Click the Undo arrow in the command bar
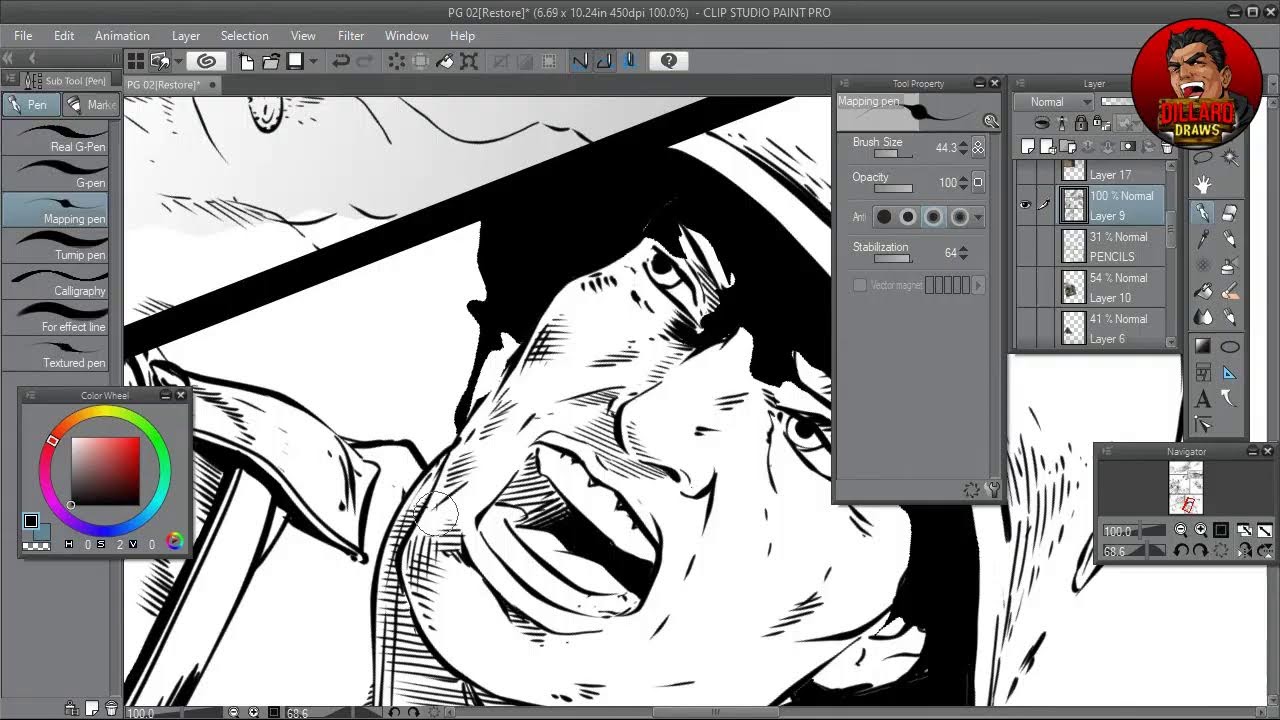This screenshot has width=1280, height=720. (340, 61)
